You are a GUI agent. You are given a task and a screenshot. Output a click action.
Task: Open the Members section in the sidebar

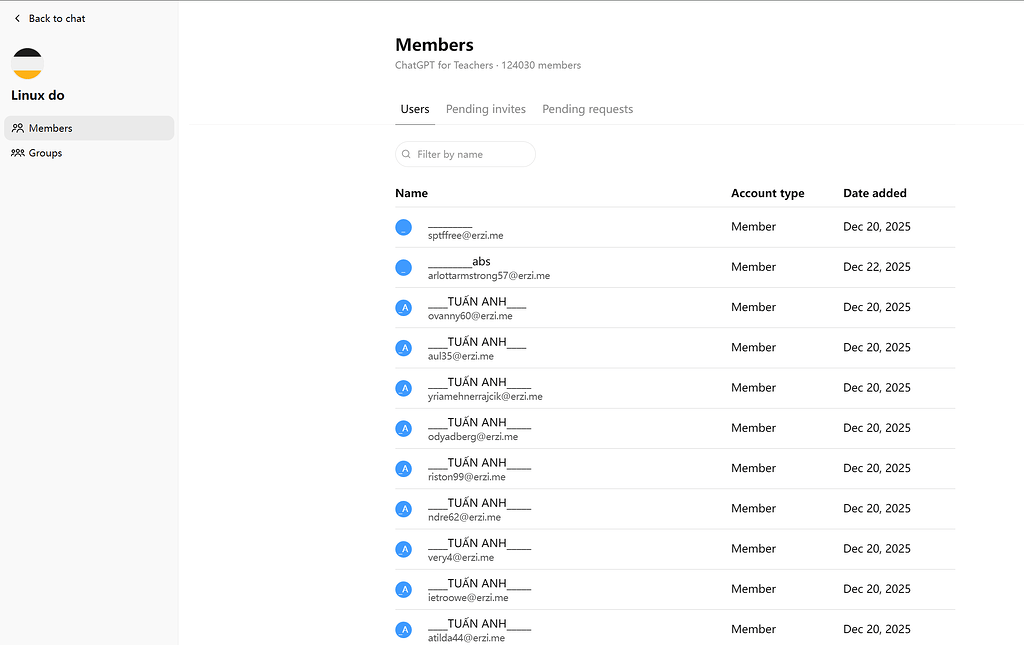(x=89, y=128)
